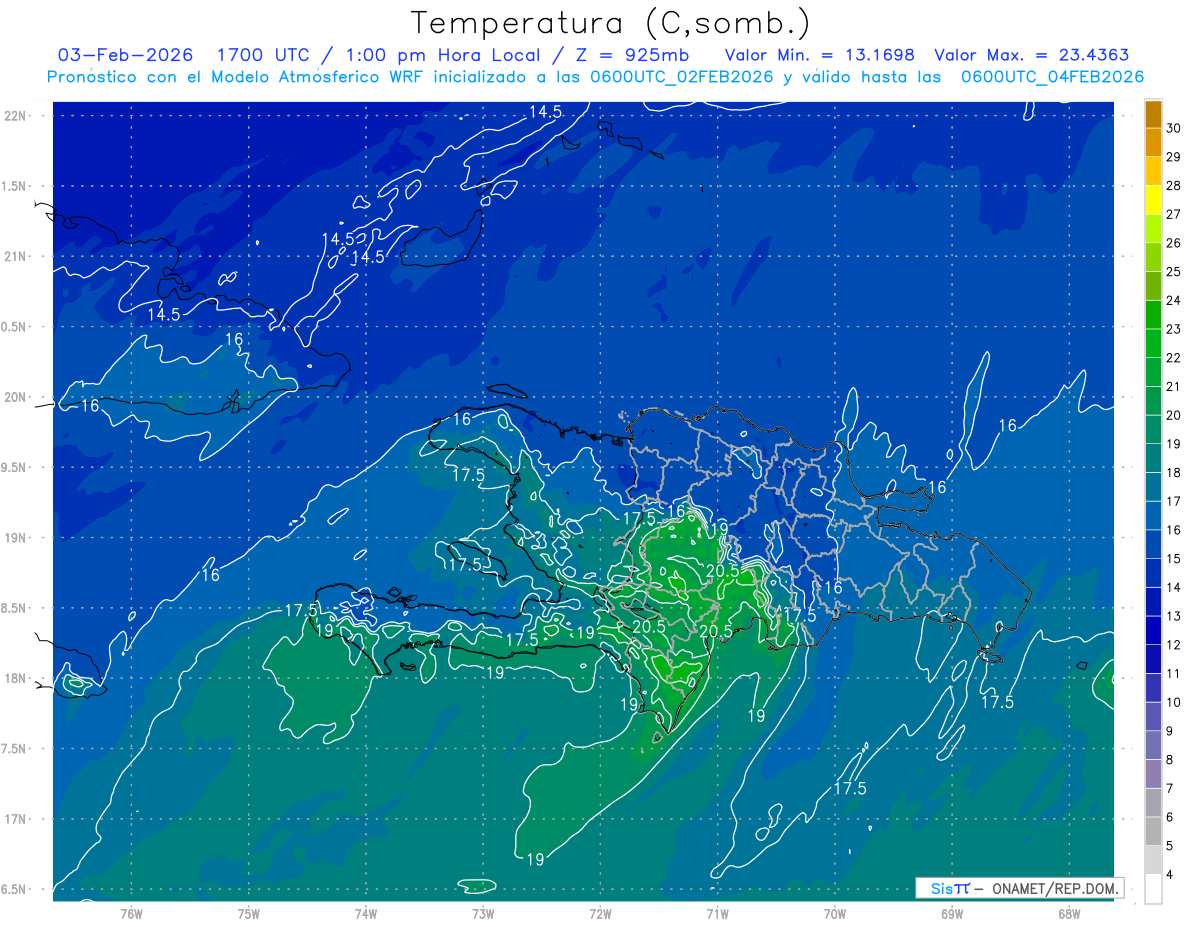The image size is (1200, 927).
Task: Click the 19N latitude axis label
Action: [x=17, y=537]
